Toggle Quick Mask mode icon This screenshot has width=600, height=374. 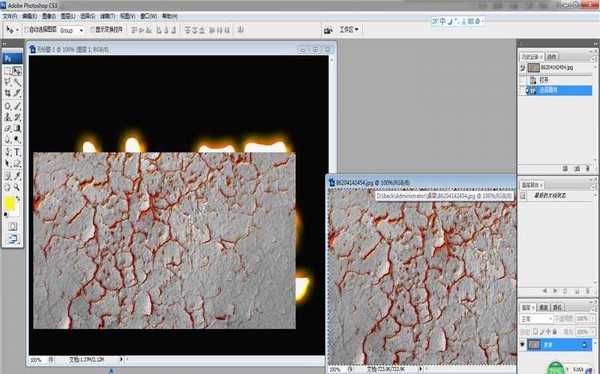[13, 226]
